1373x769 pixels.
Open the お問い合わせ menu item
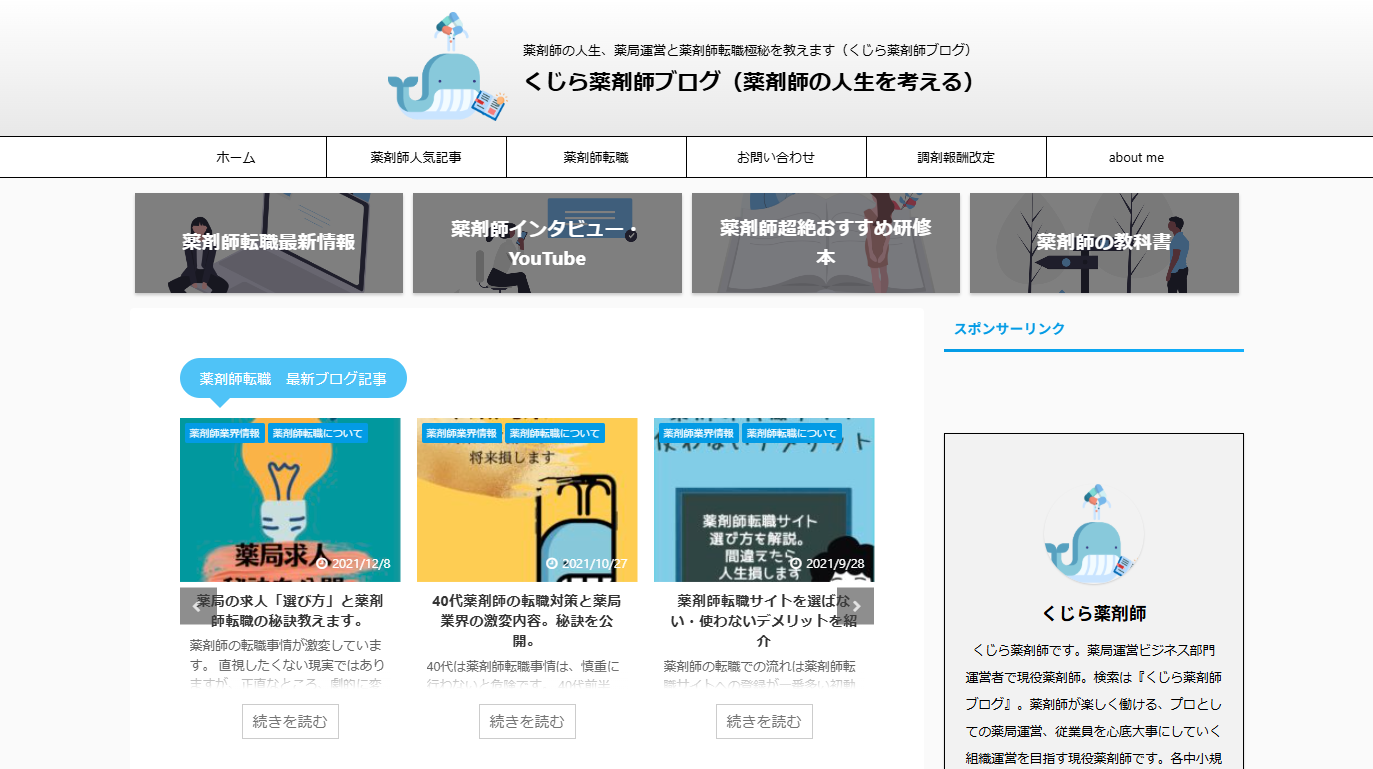tap(776, 157)
